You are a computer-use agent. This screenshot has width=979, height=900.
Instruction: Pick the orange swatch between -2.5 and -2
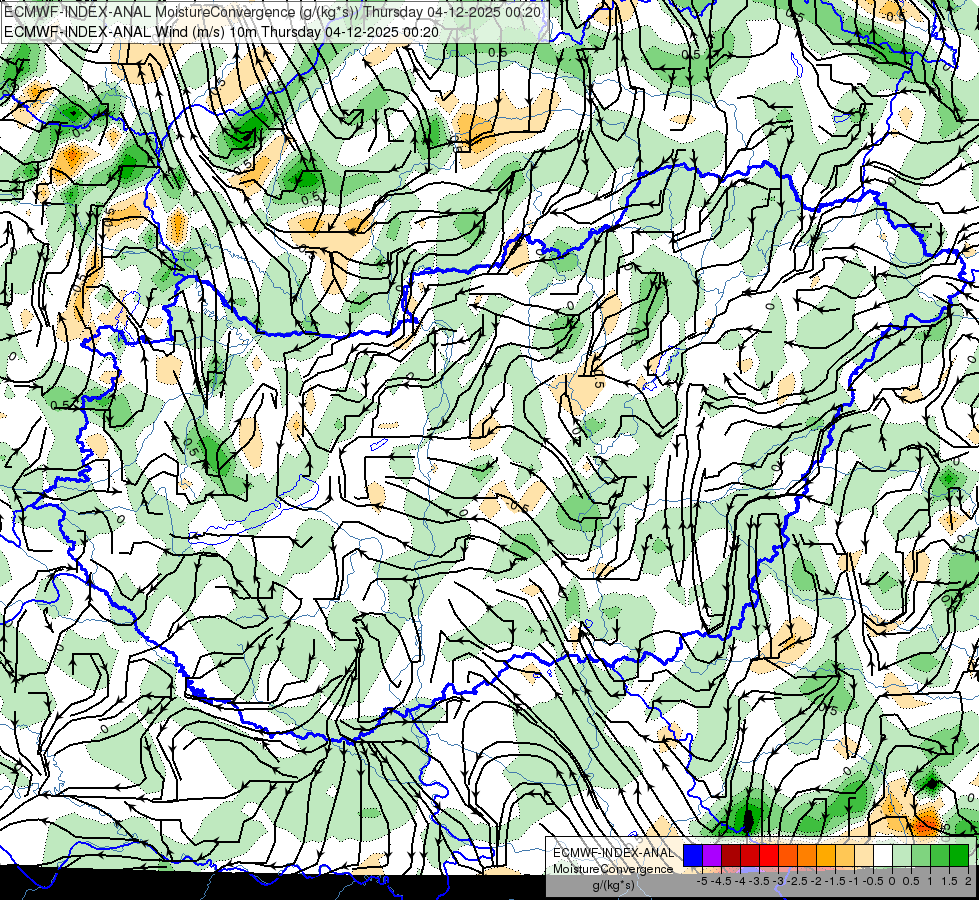(x=807, y=856)
